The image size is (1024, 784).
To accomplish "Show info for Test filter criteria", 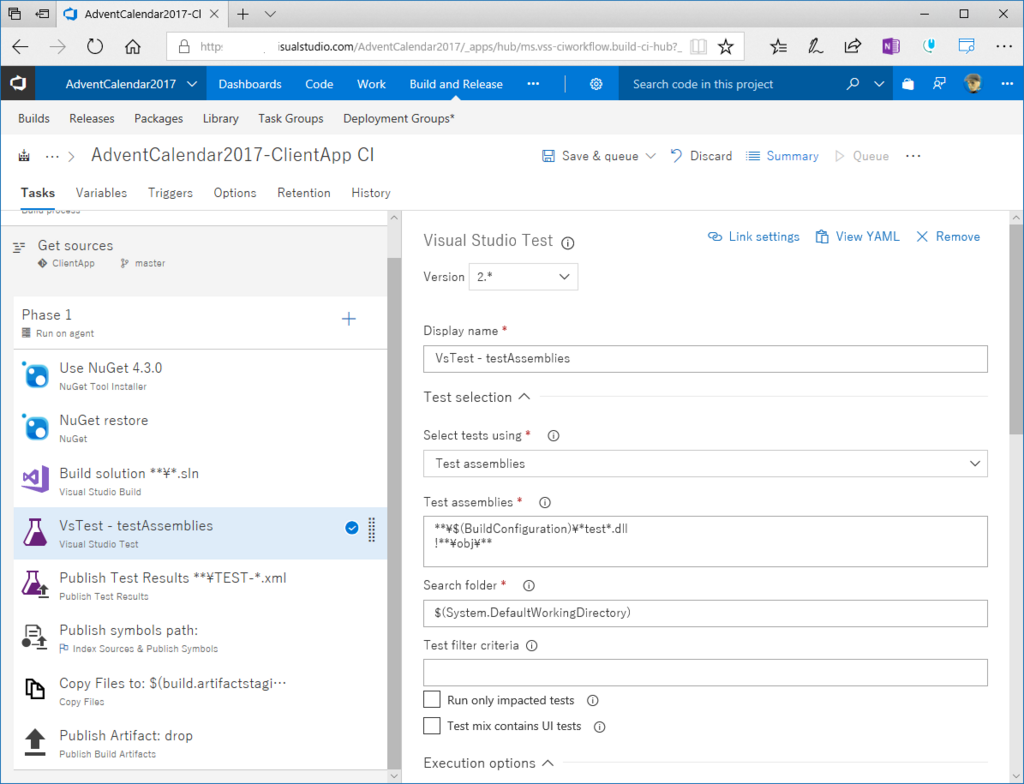I will 532,646.
